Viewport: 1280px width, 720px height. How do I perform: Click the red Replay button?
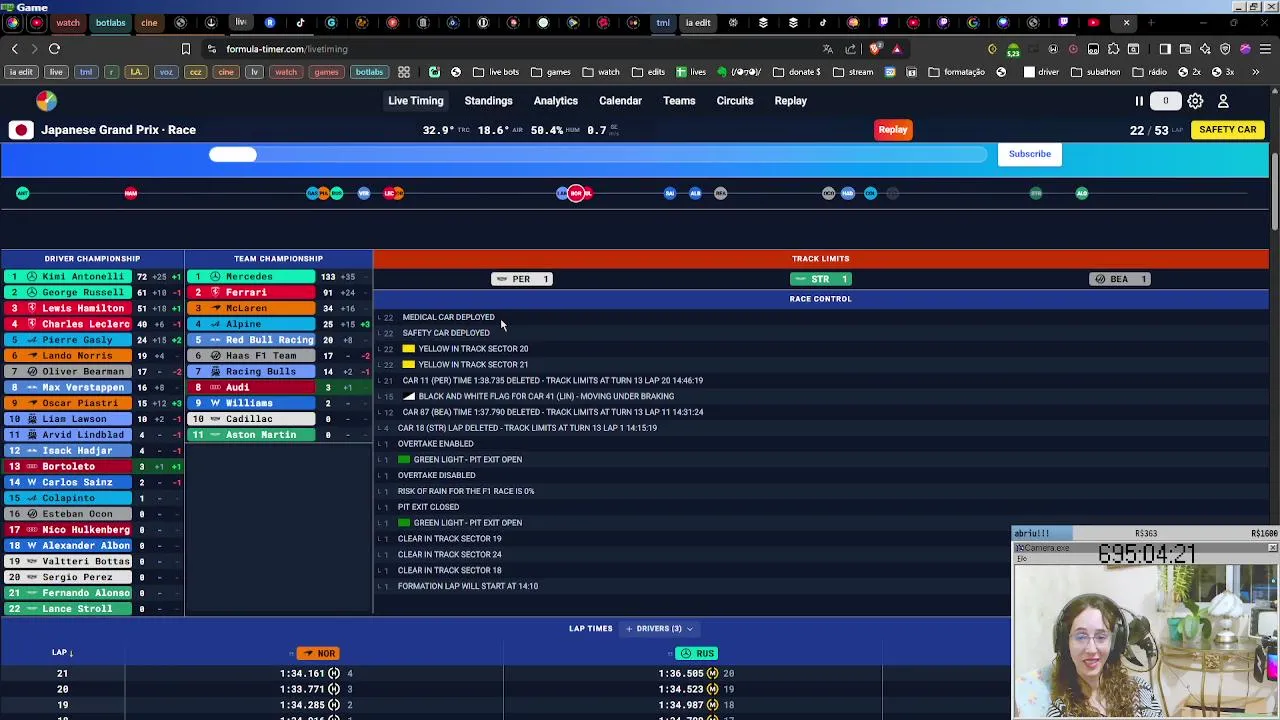(892, 130)
